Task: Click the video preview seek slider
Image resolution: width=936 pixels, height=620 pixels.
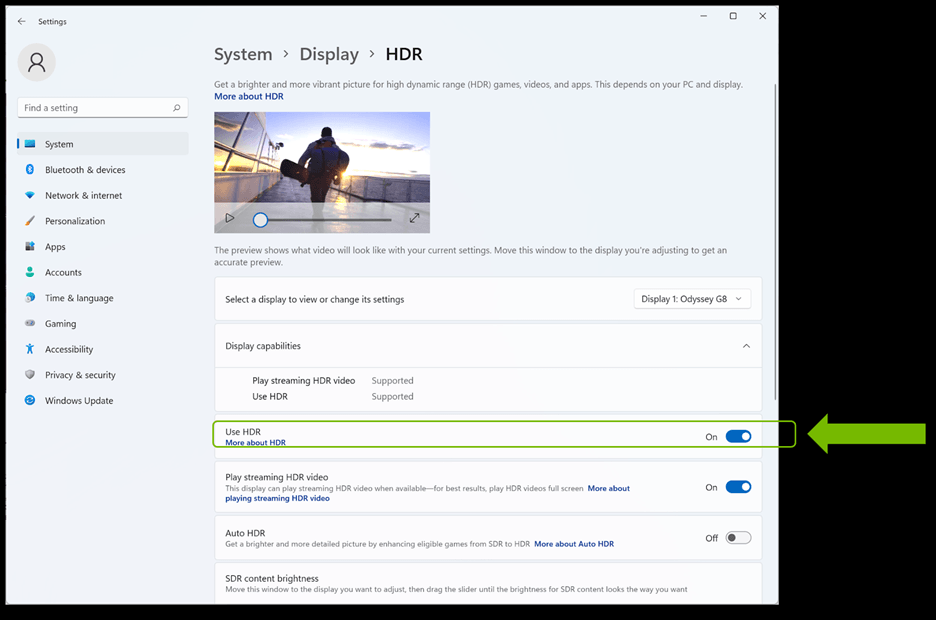Action: (325, 219)
